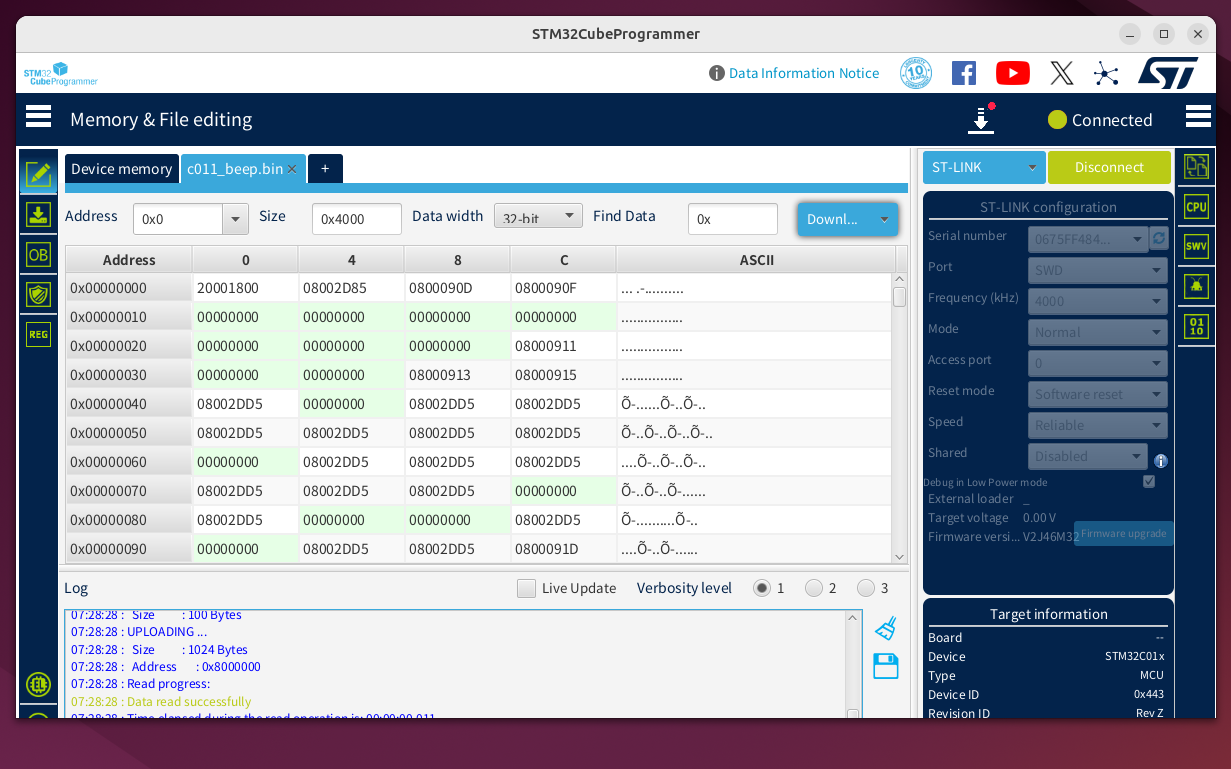The height and width of the screenshot is (769, 1231).
Task: Enable Live Update in the log panel
Action: [x=527, y=588]
